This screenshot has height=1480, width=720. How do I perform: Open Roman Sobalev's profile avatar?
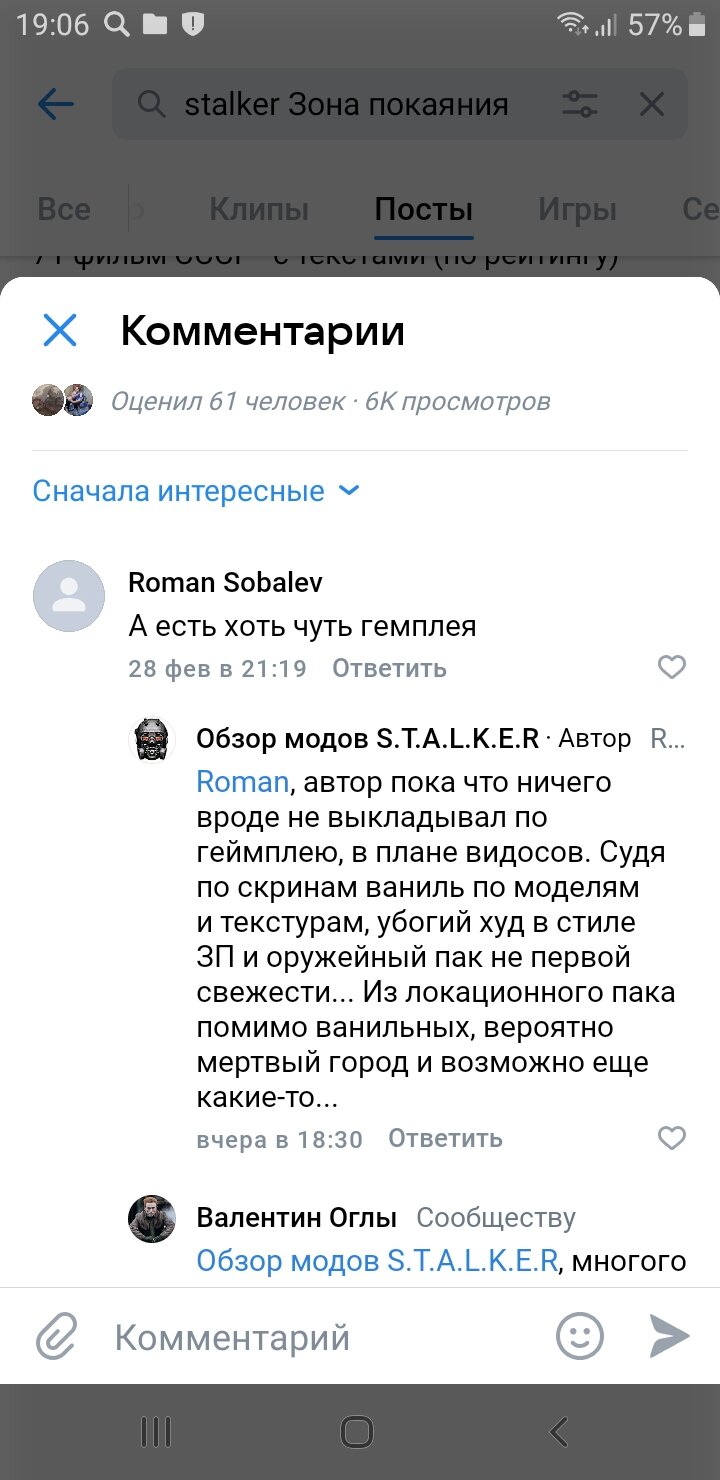(x=69, y=596)
